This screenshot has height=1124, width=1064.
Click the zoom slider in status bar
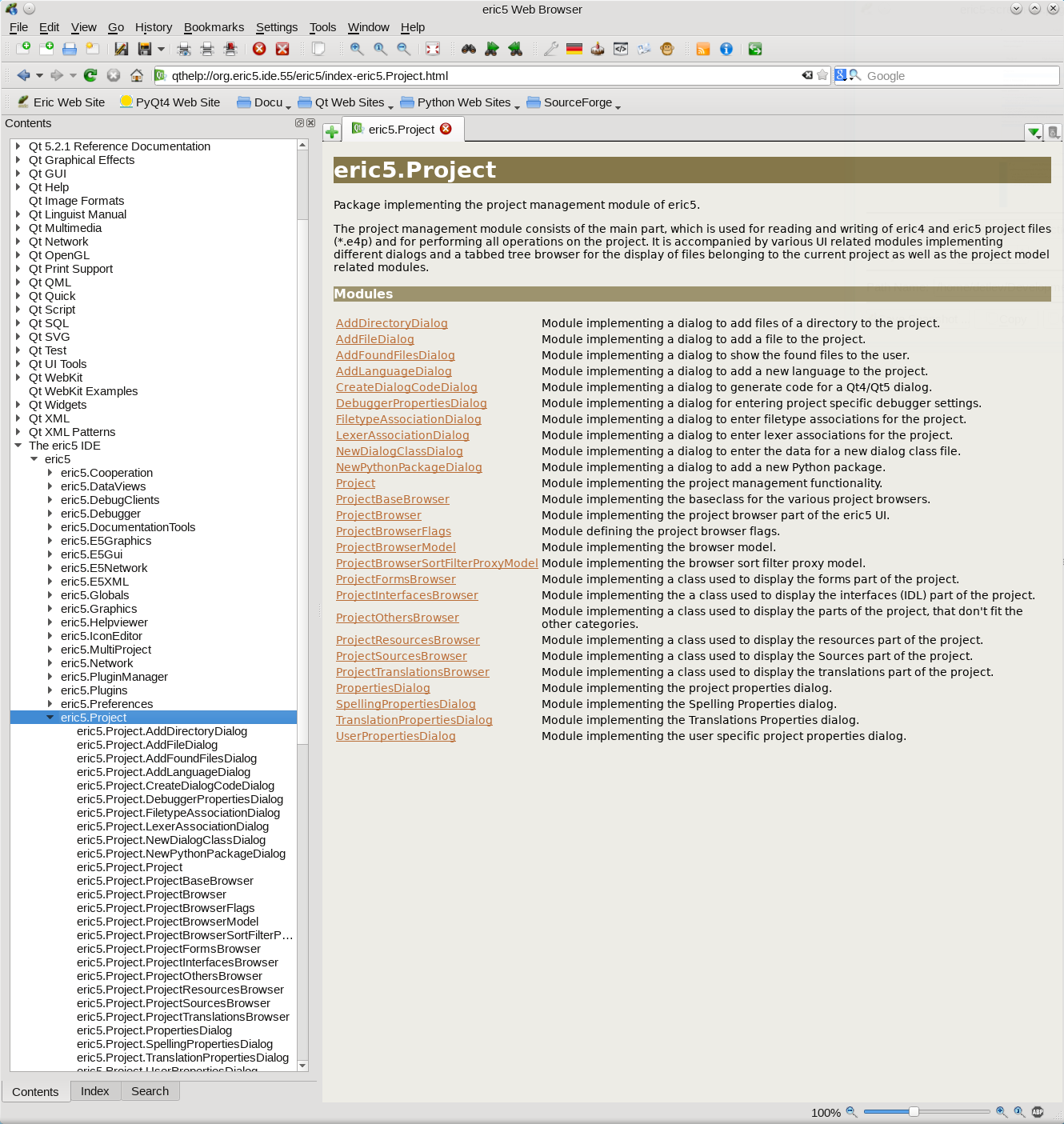[x=926, y=1112]
